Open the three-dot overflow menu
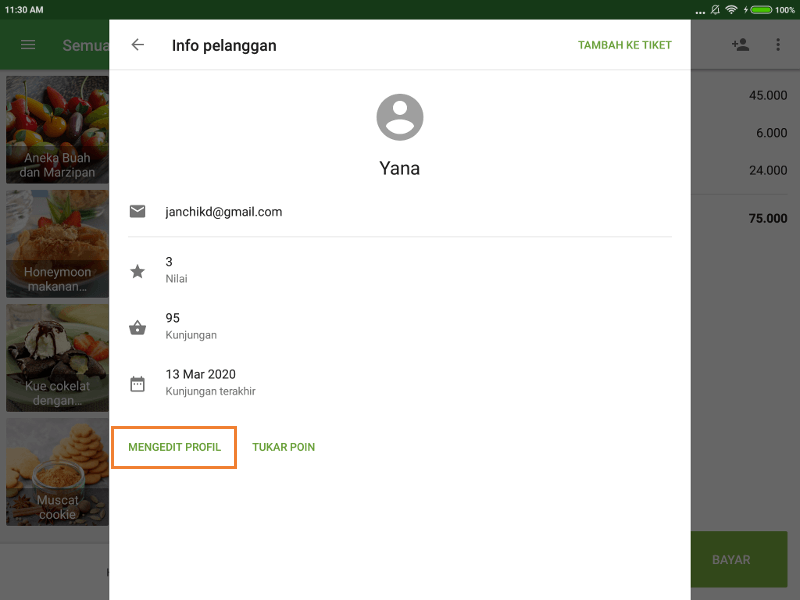Screen dimensions: 800x600 [778, 44]
